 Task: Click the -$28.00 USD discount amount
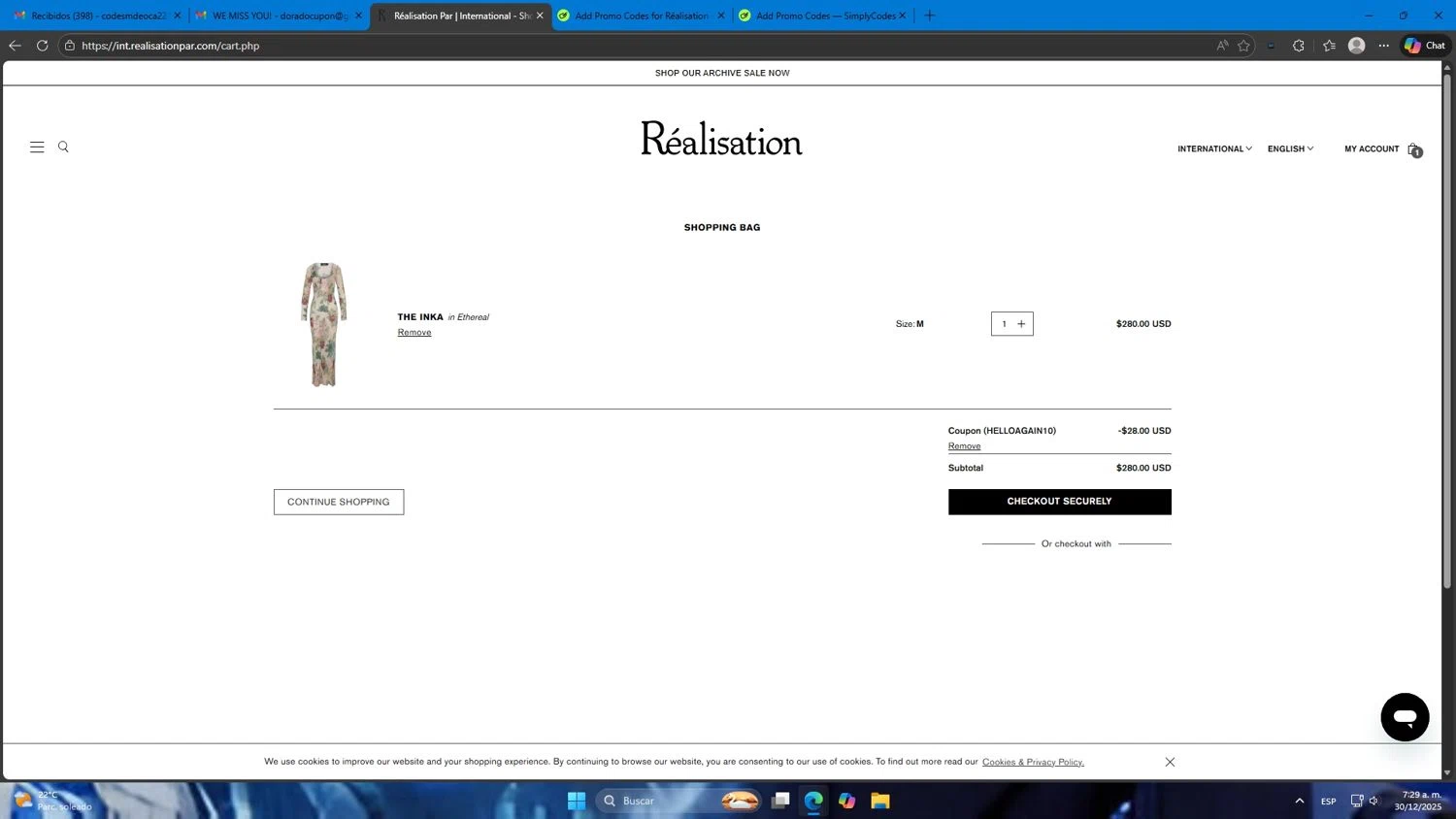[1144, 431]
